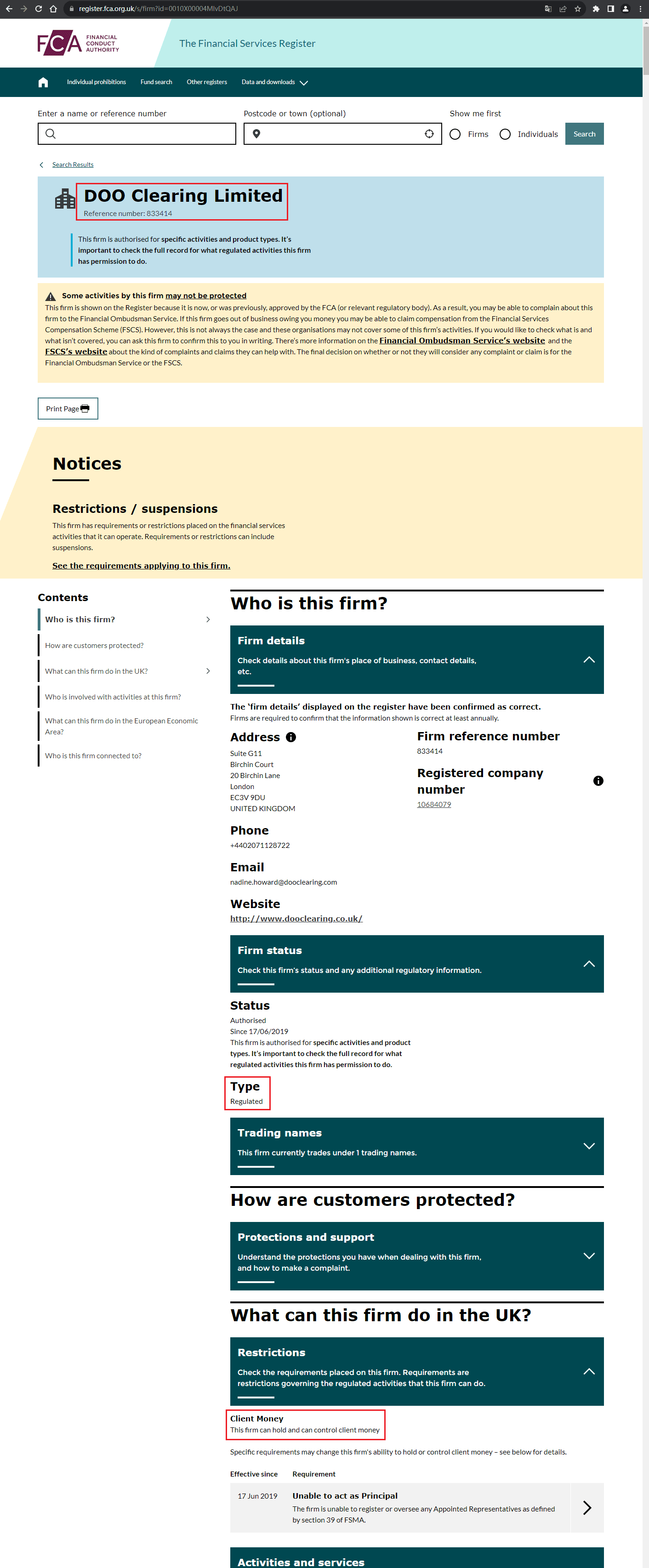Collapse the Firm status section
649x1568 pixels.
[589, 964]
